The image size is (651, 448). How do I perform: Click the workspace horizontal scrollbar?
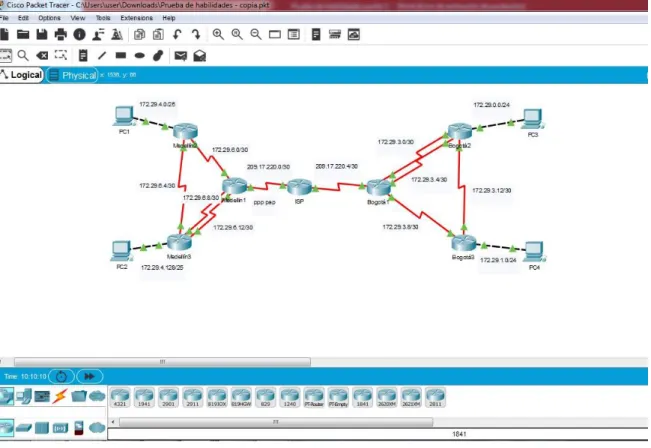[162, 362]
